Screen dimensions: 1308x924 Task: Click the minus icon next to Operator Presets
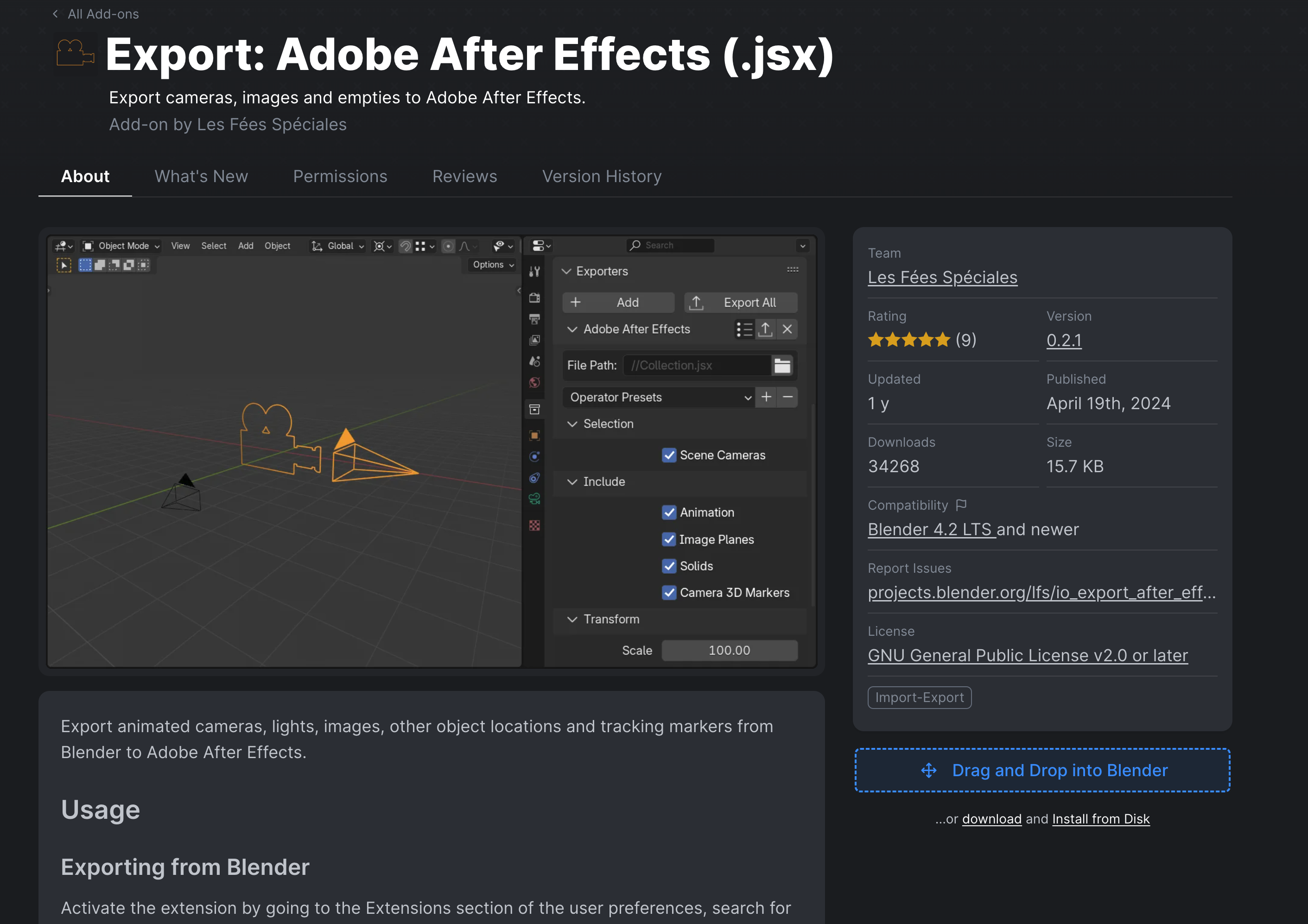tap(788, 397)
